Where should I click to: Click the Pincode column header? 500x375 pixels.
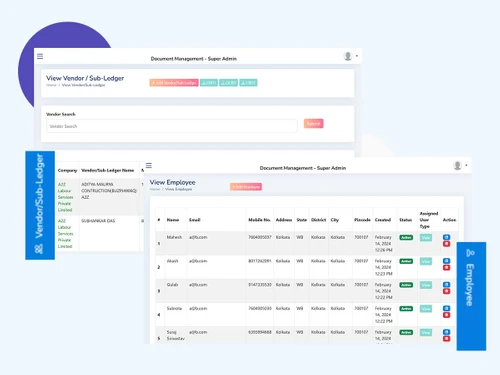point(362,220)
